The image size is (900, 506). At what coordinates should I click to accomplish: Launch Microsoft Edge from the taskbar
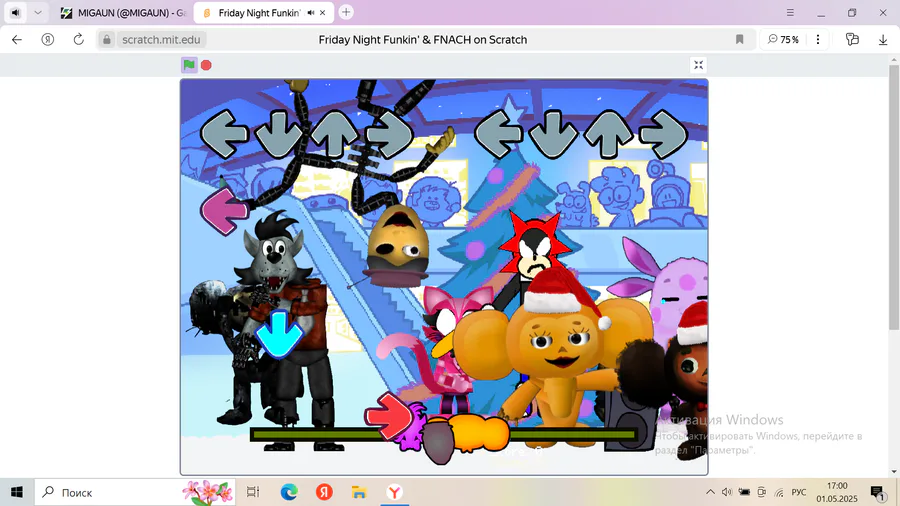click(x=289, y=492)
